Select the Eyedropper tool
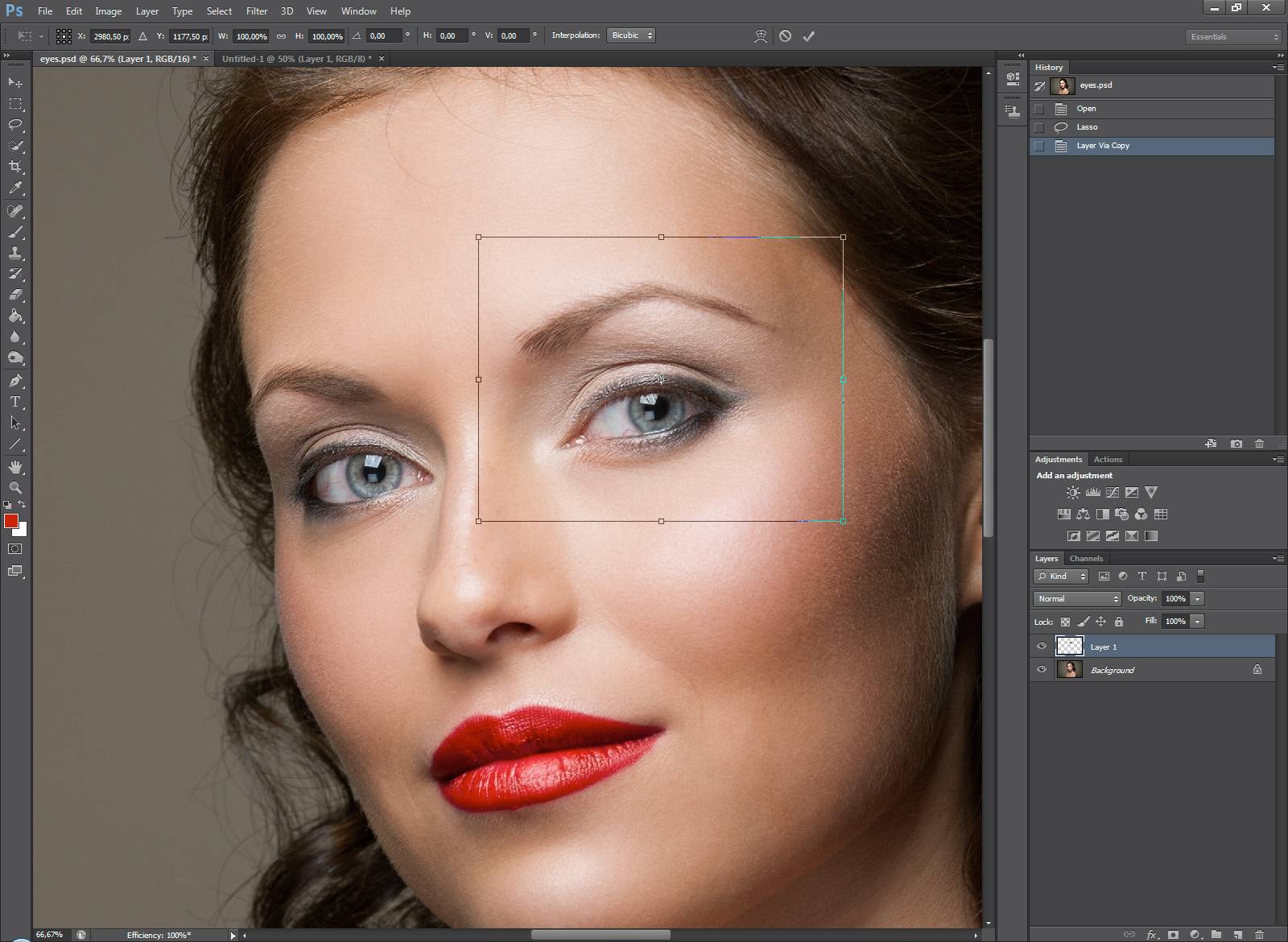Viewport: 1288px width, 942px height. coord(15,188)
